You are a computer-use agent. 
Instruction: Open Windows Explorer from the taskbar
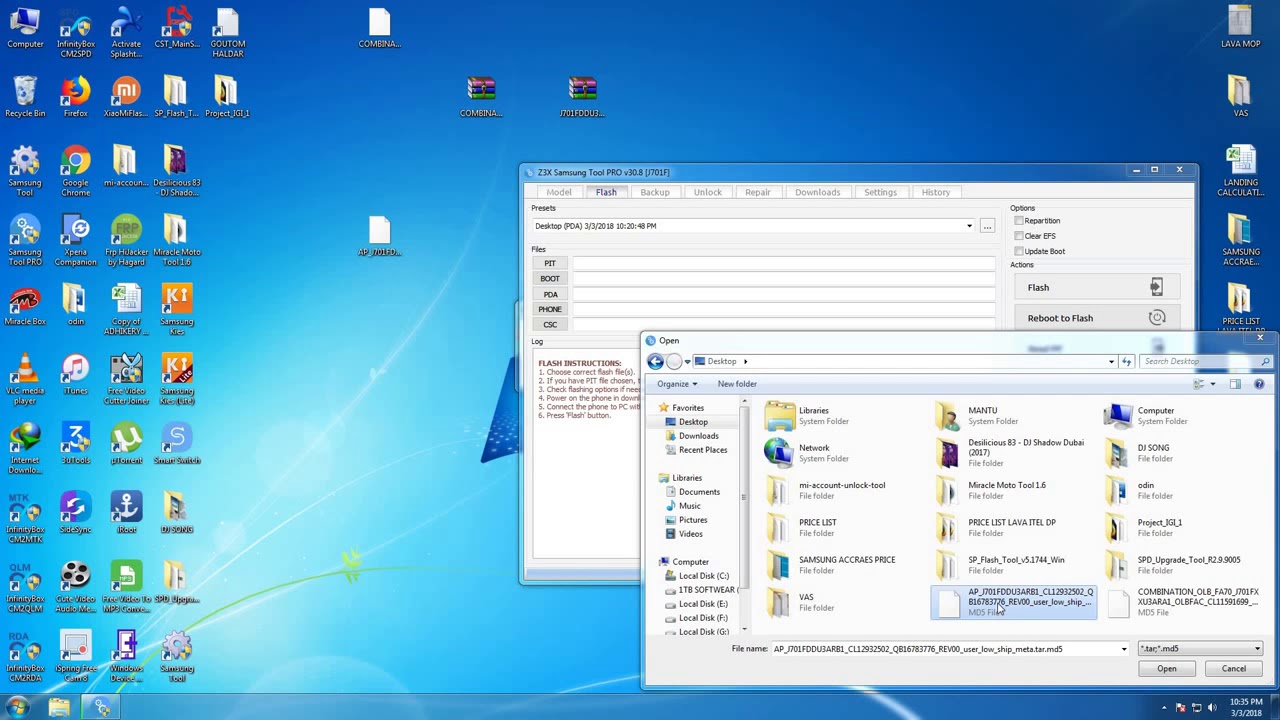pos(59,708)
